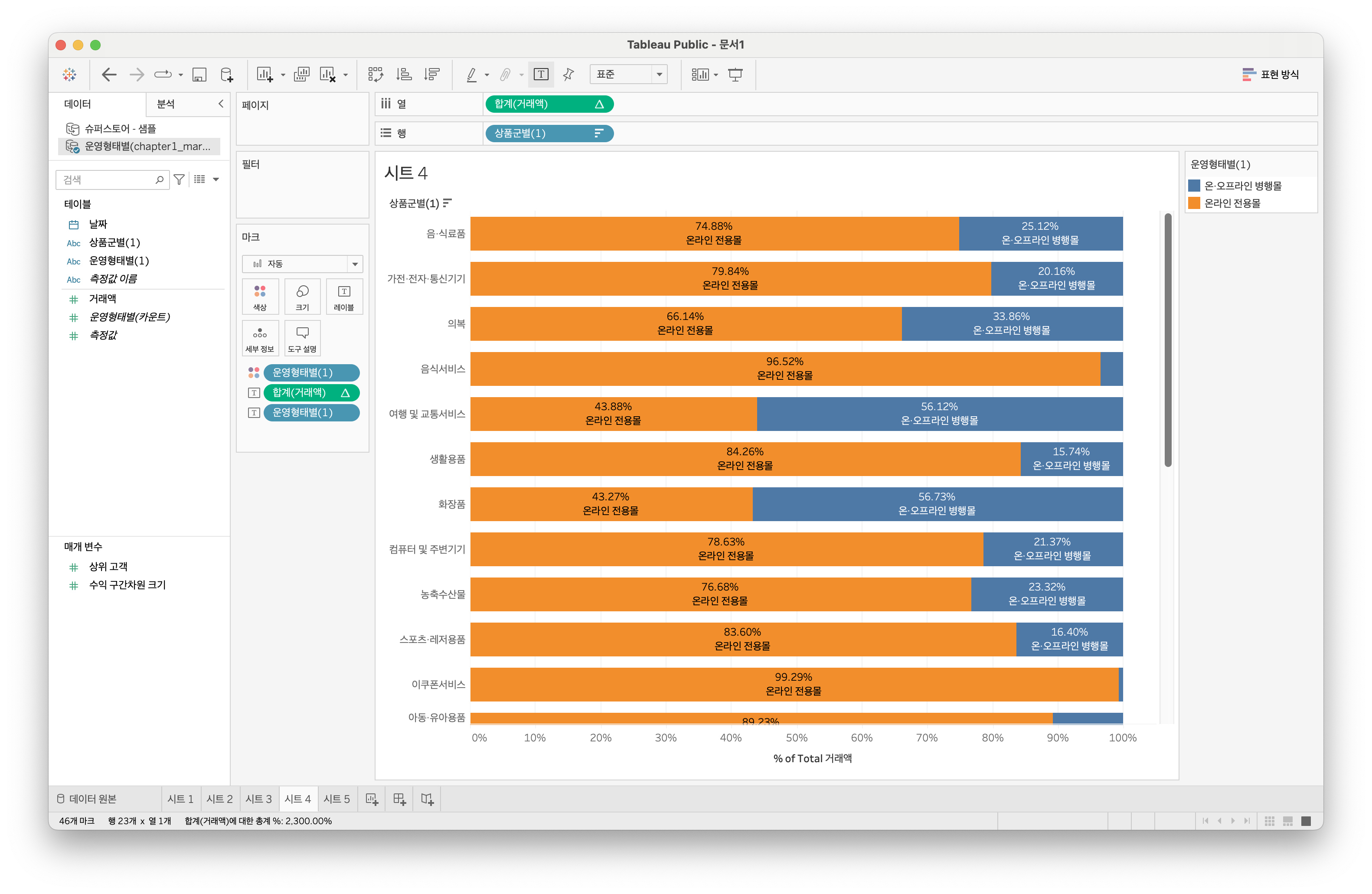Open the 자동 mark type dropdown
Screen dimensions: 1372x894
pos(302,264)
